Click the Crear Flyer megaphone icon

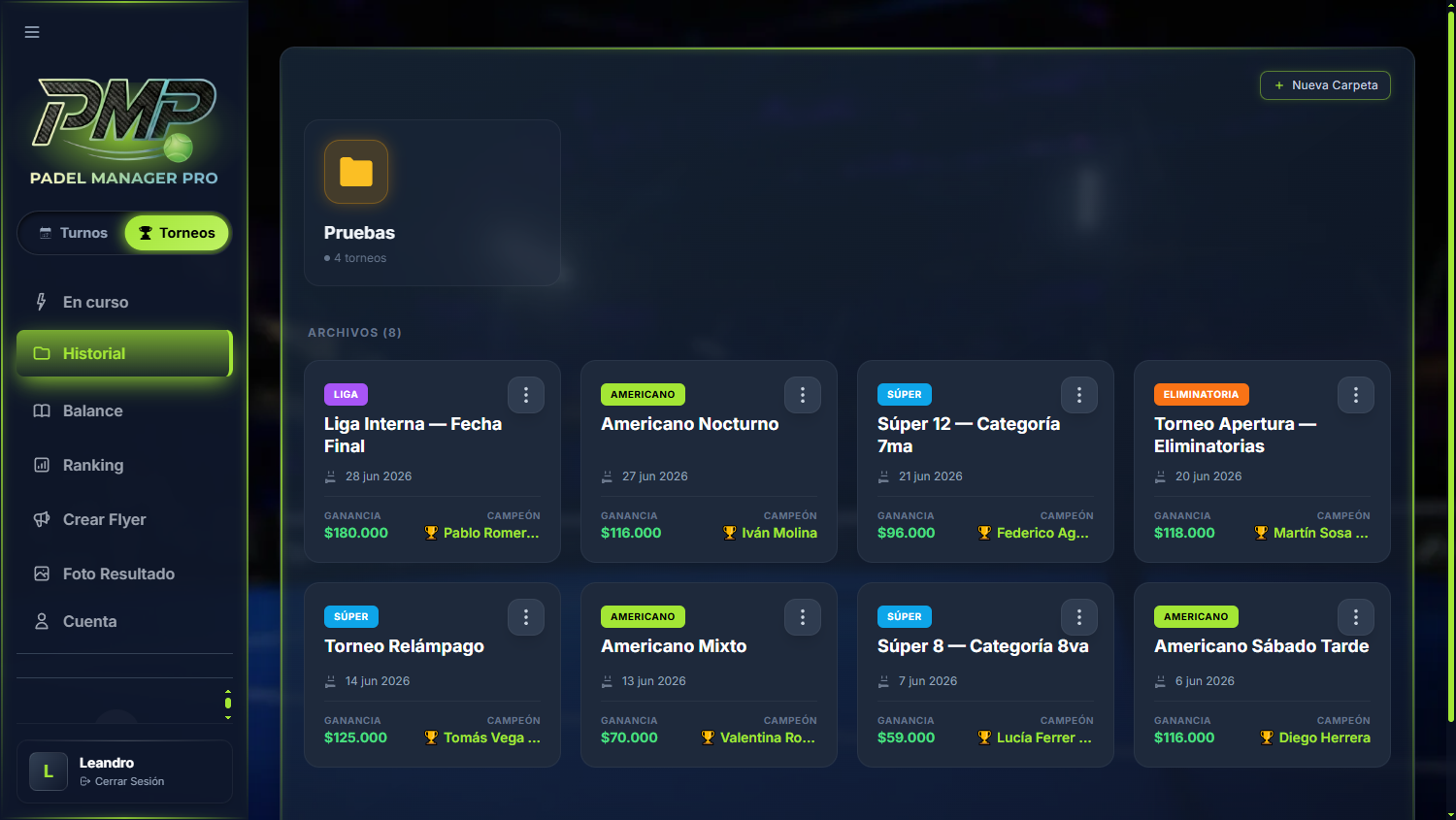point(42,519)
